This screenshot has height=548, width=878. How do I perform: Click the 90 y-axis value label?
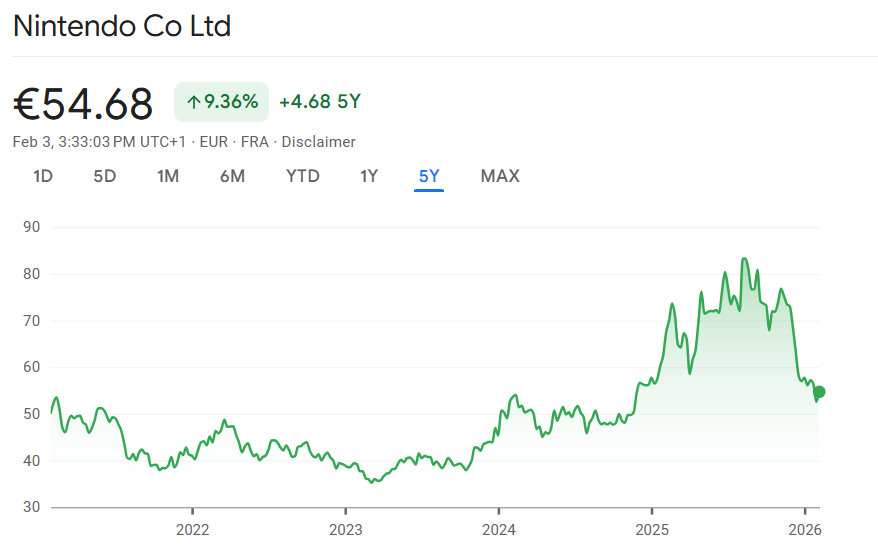[31, 227]
